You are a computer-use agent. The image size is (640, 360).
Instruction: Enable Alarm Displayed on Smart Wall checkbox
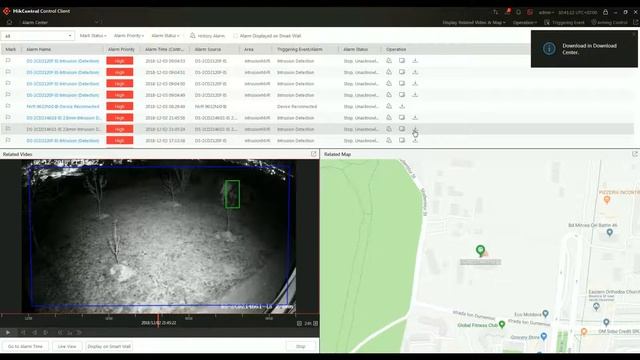tap(236, 36)
